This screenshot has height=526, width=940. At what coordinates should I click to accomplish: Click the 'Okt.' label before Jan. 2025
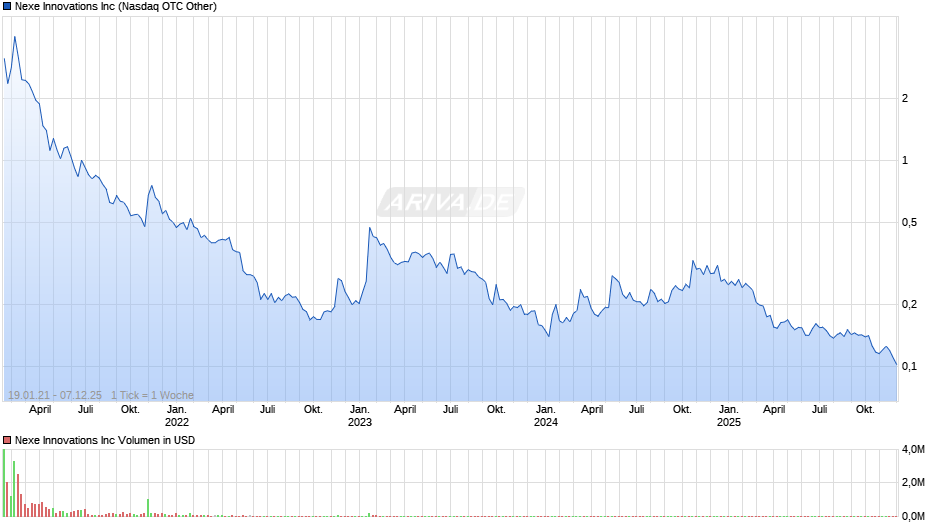(x=682, y=410)
